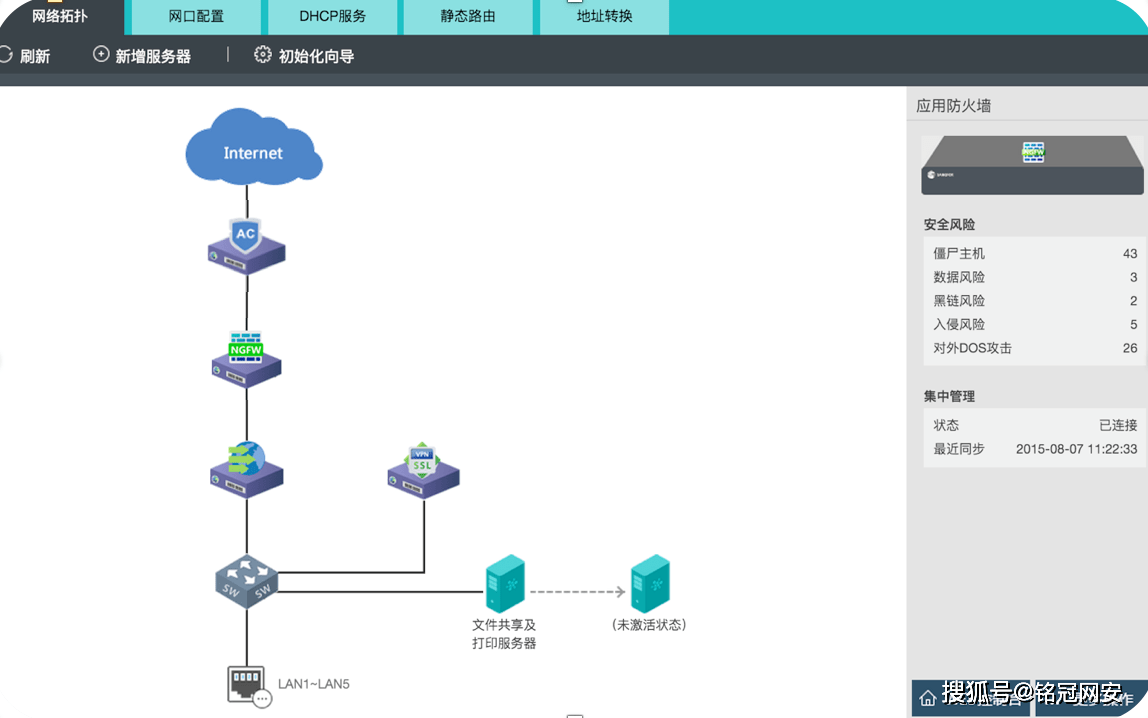
Task: Select the NGFW firewall device
Action: pos(246,359)
